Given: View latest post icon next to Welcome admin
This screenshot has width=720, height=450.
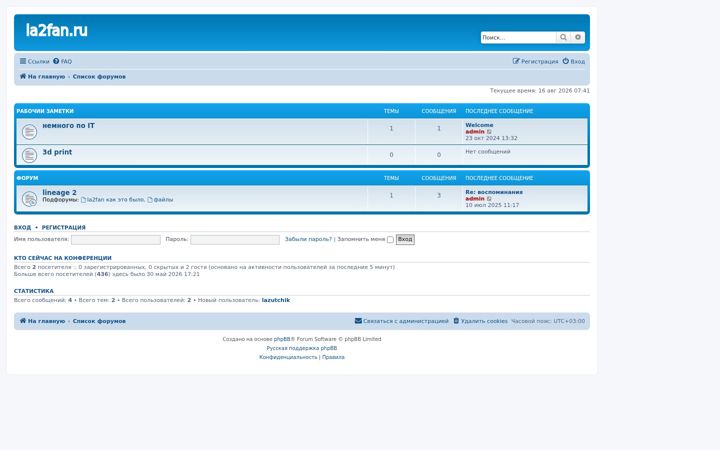Looking at the screenshot, I should click(489, 132).
